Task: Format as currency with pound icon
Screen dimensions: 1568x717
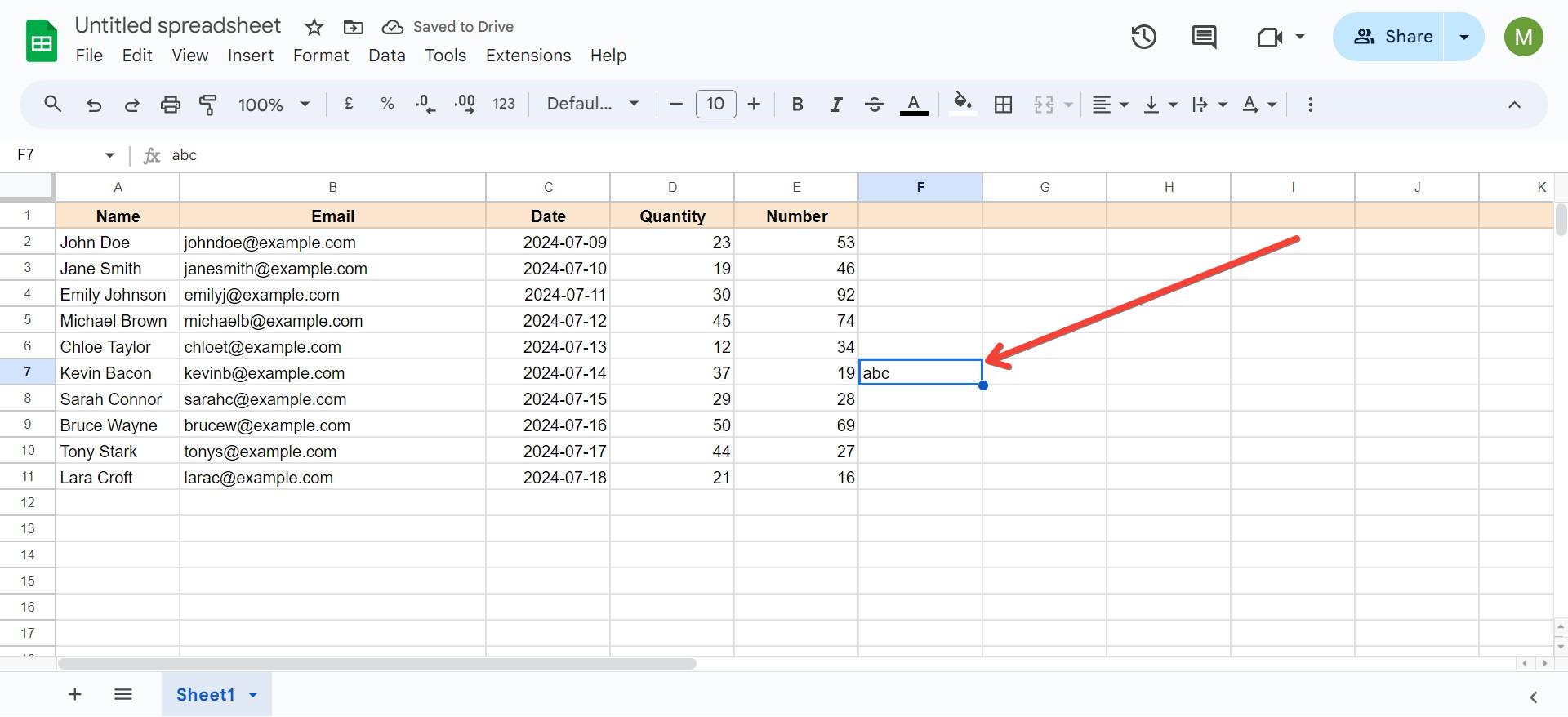Action: pos(349,104)
